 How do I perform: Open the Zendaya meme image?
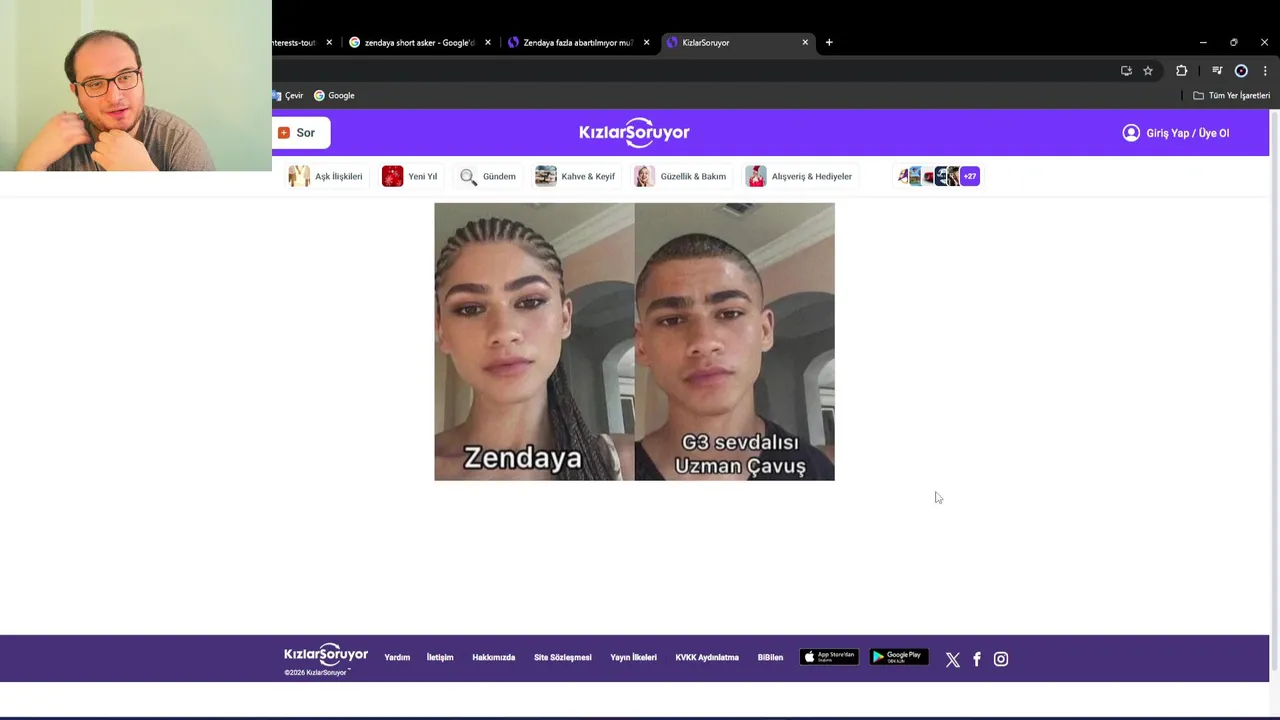634,341
